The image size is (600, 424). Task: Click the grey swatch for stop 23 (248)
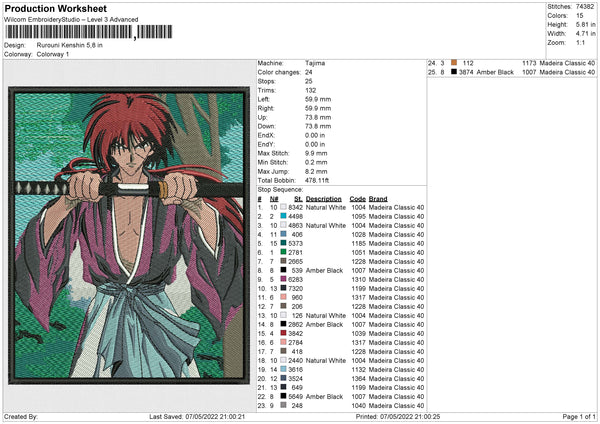click(x=283, y=405)
